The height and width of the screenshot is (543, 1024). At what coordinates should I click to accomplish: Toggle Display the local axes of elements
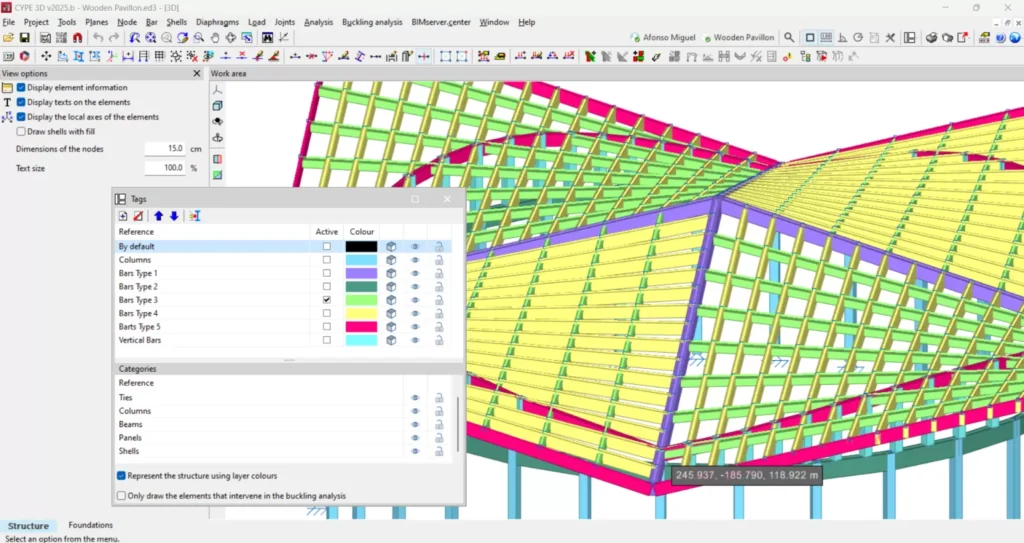coord(21,117)
